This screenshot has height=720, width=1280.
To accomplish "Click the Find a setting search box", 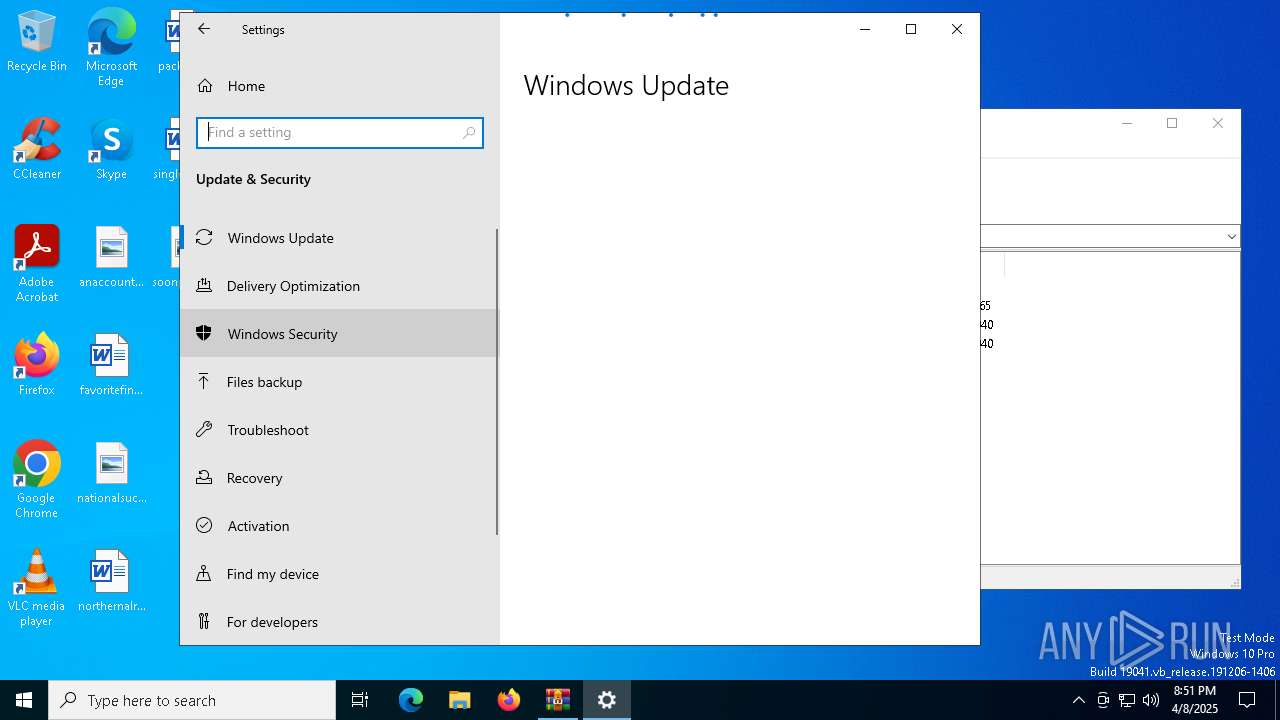I will point(340,132).
